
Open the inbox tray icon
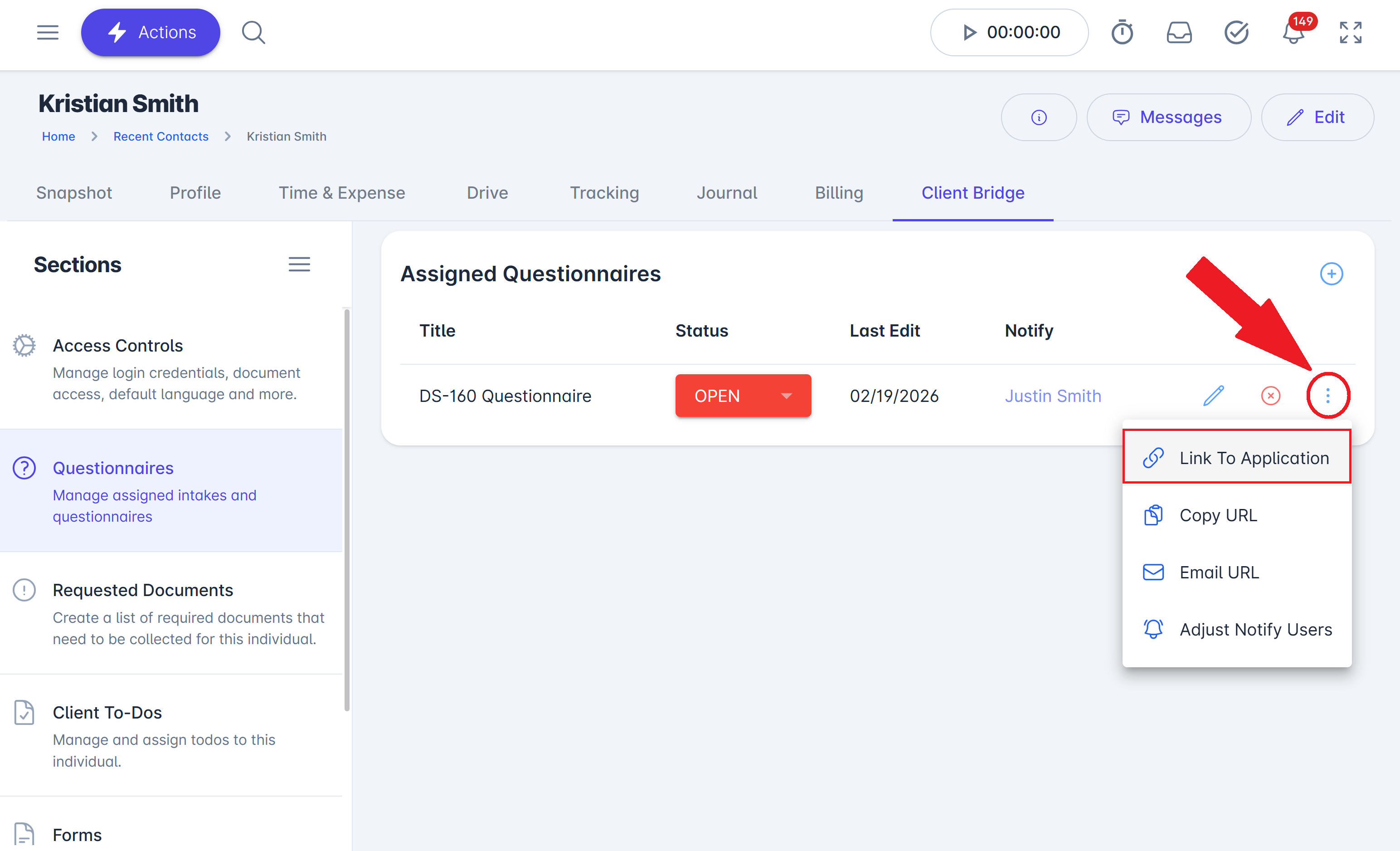pyautogui.click(x=1179, y=32)
